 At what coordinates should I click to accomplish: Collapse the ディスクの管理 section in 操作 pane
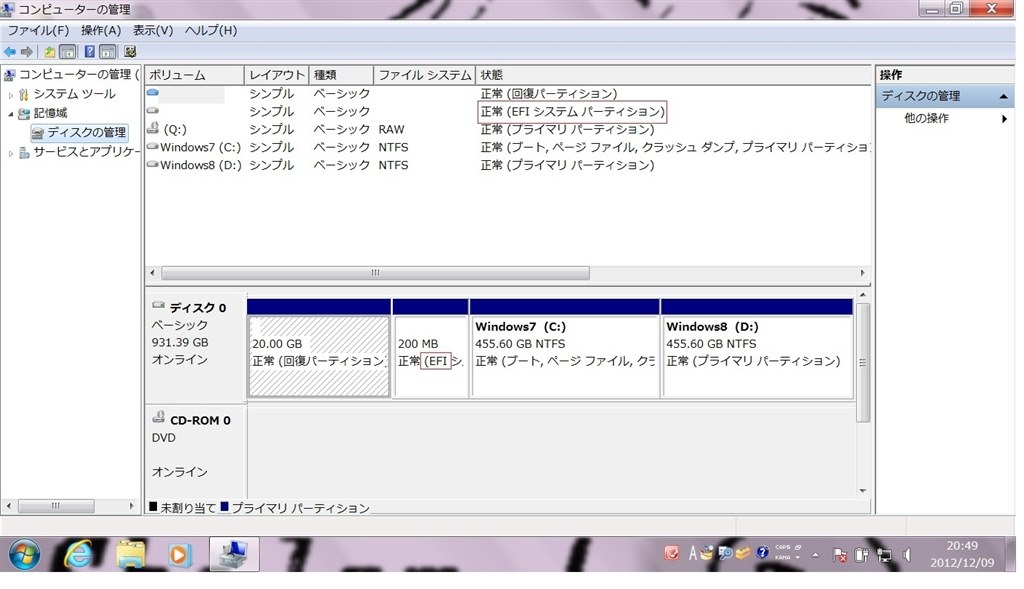pos(1003,94)
